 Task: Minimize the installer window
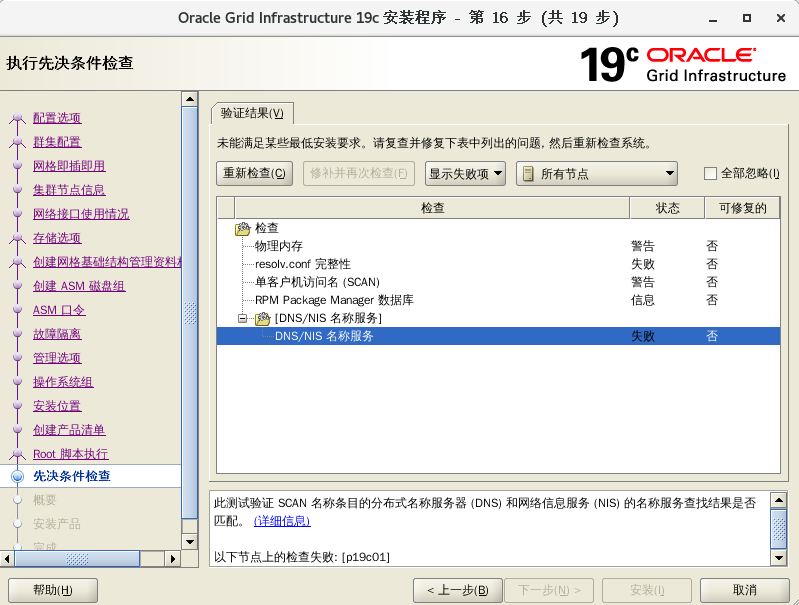[x=713, y=18]
